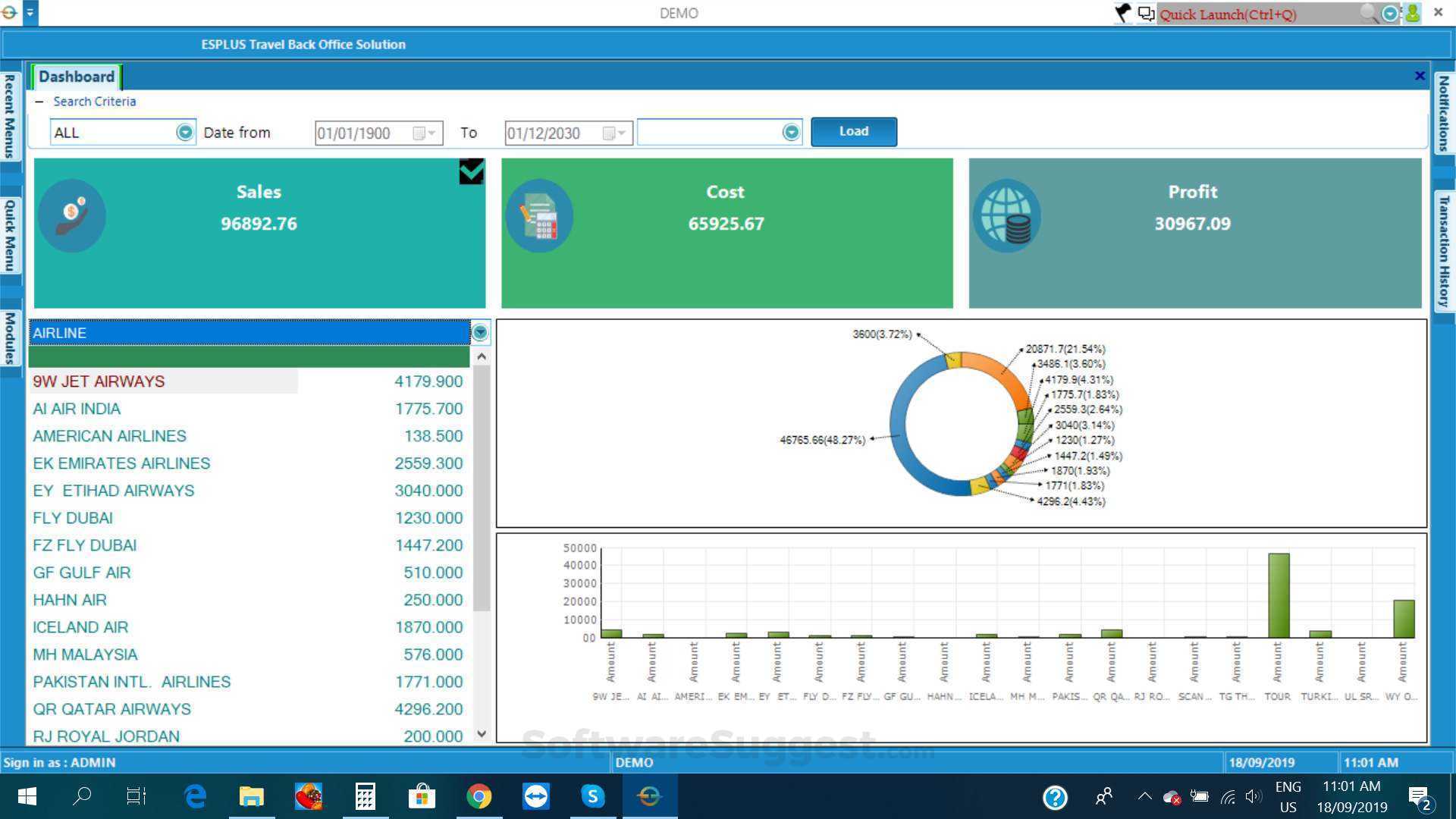Click the Quick Launch magnifier icon
The image size is (1456, 819).
[1367, 13]
